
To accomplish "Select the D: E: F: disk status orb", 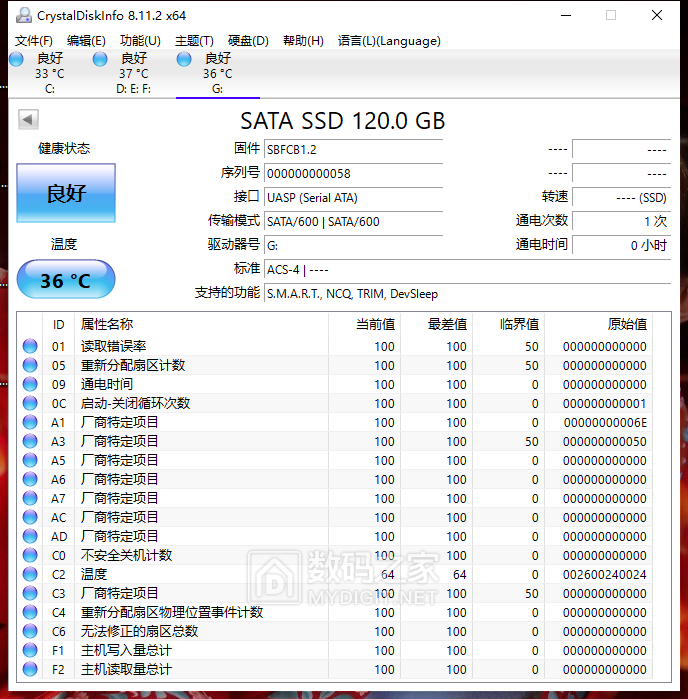I will tap(100, 59).
